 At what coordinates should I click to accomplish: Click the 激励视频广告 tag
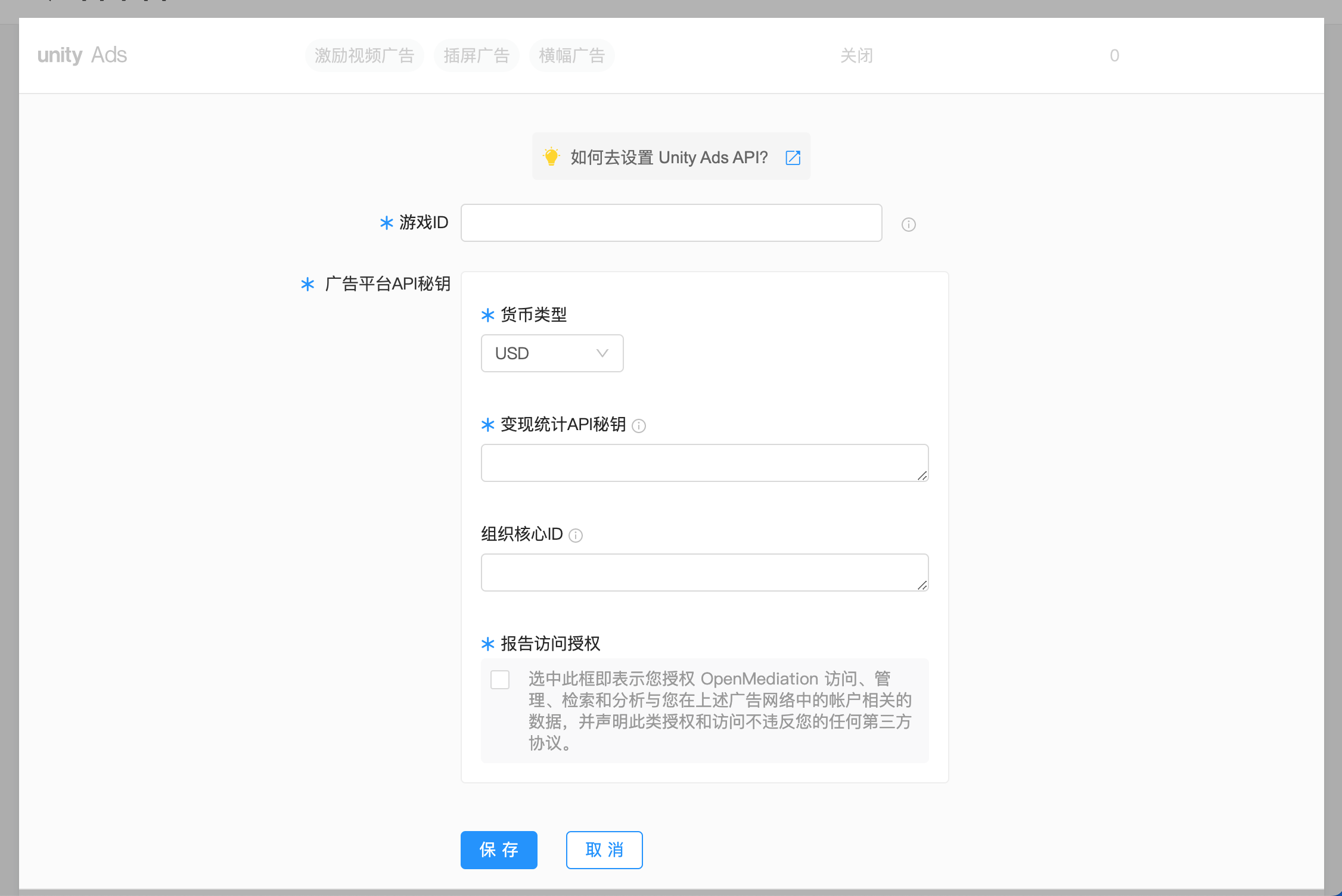(x=364, y=55)
